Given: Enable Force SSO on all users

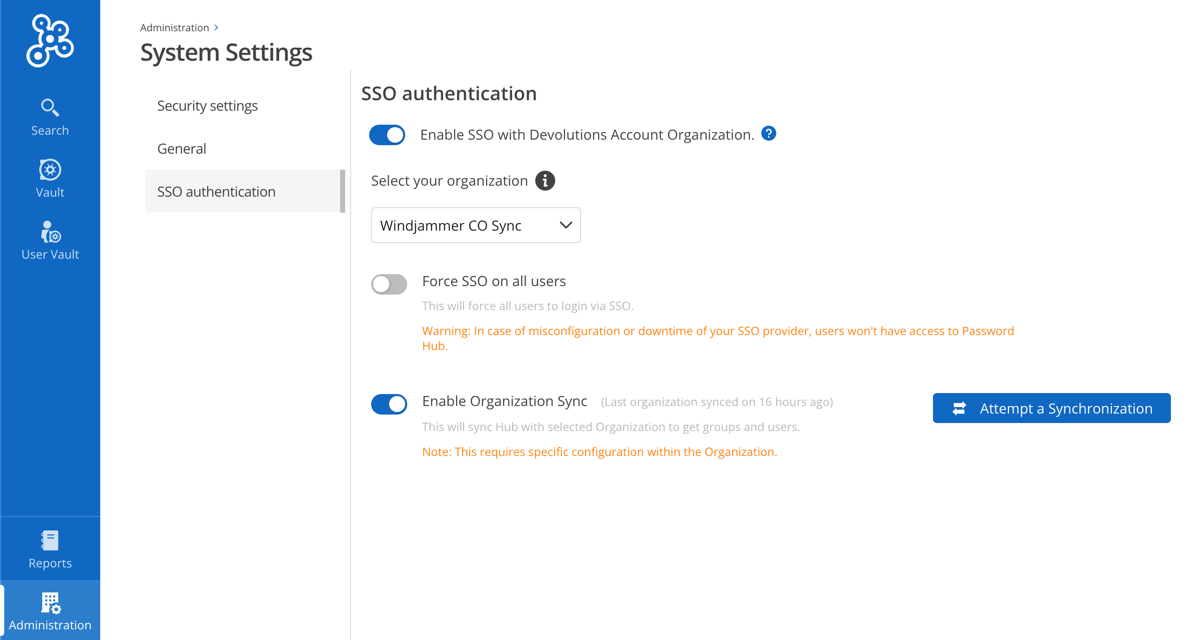Looking at the screenshot, I should point(389,284).
